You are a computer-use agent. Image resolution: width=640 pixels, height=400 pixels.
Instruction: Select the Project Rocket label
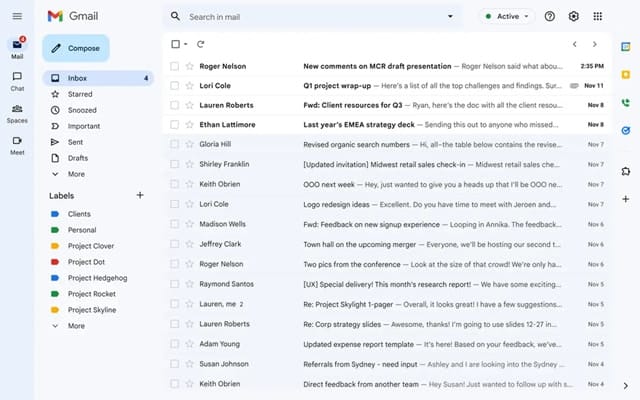point(91,294)
